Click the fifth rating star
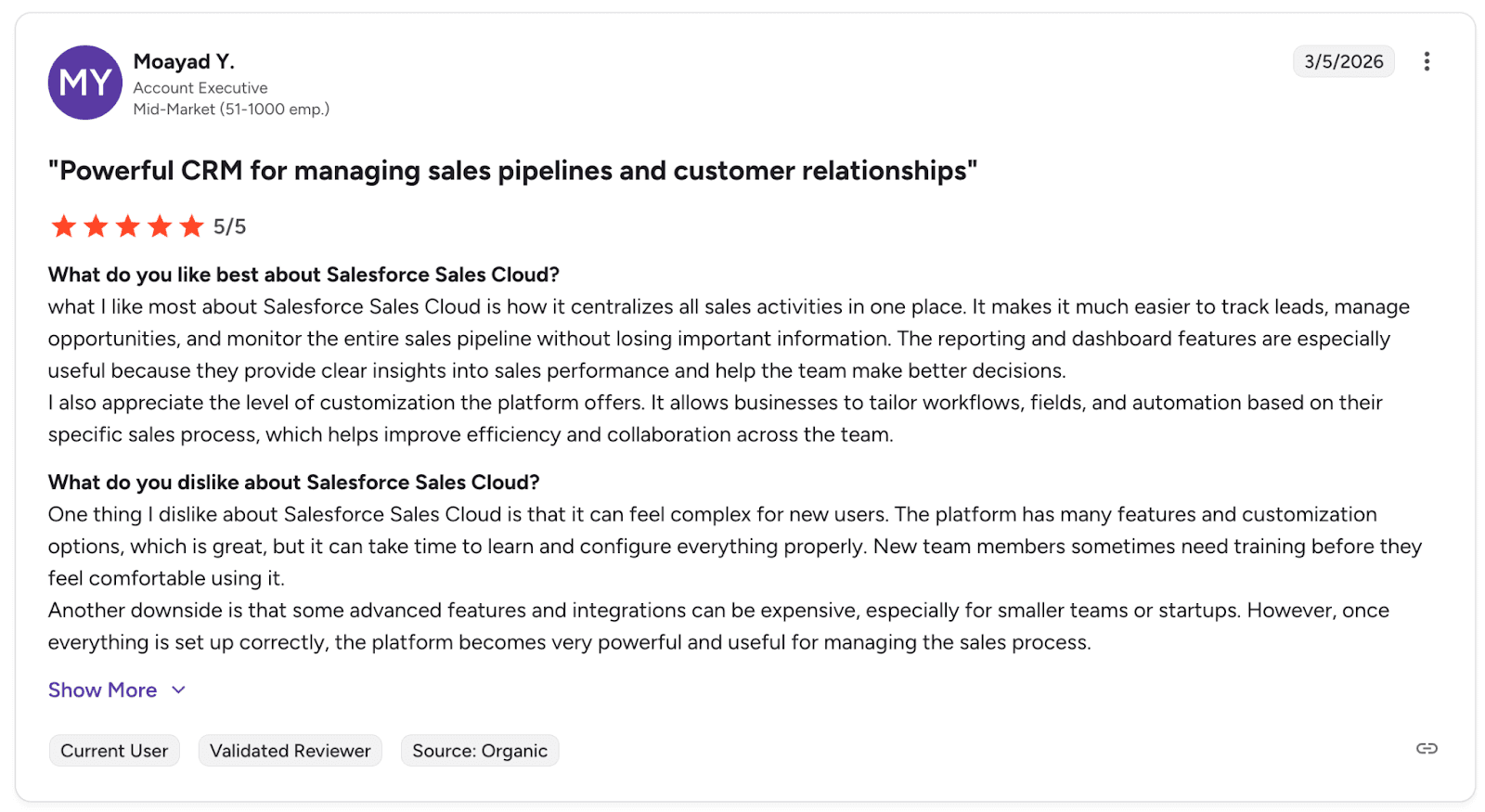The width and height of the screenshot is (1485, 812). 192,226
